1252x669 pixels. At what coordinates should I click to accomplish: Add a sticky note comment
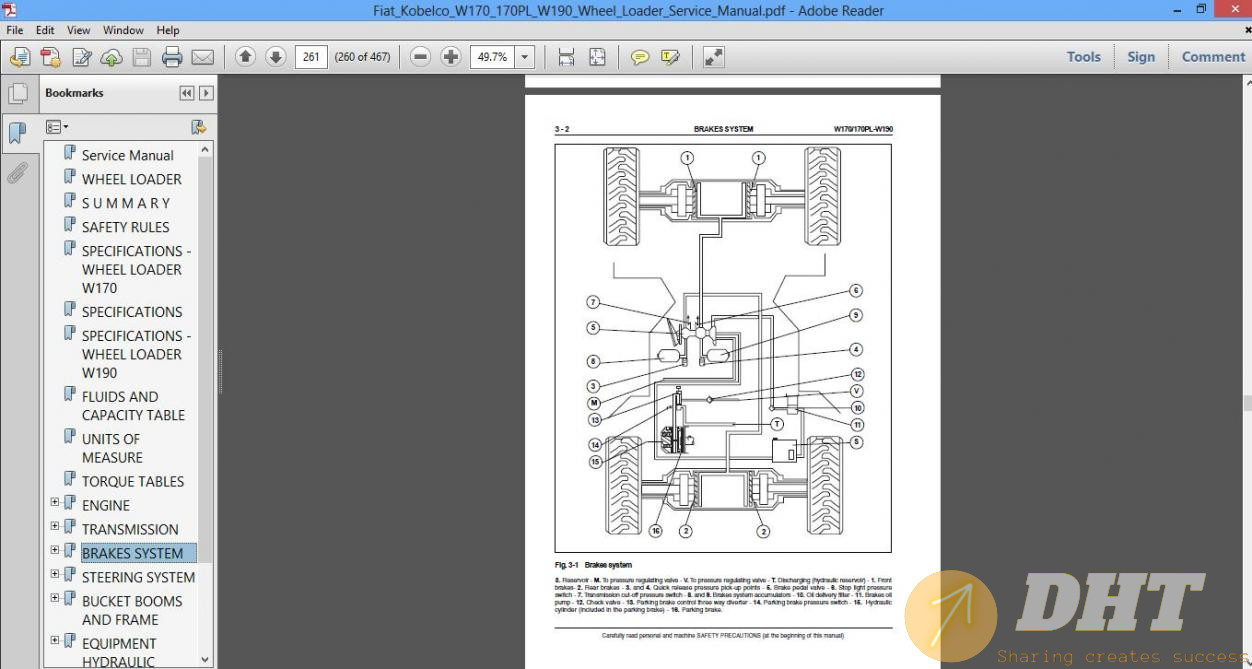[x=640, y=57]
